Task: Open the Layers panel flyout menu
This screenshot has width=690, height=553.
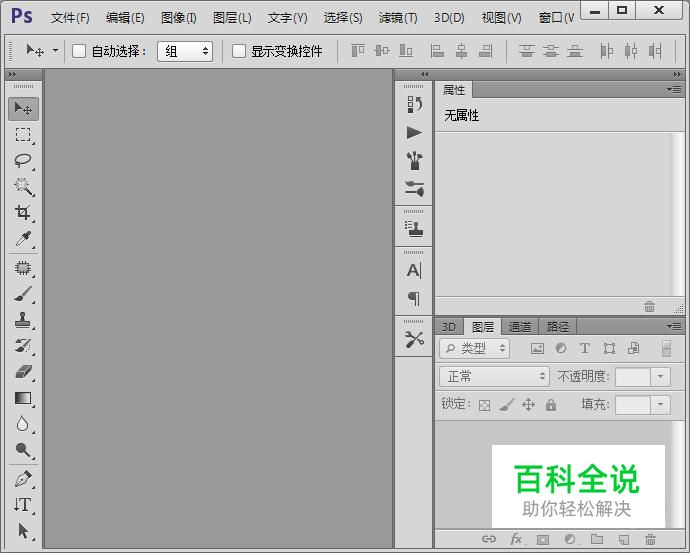Action: (674, 326)
